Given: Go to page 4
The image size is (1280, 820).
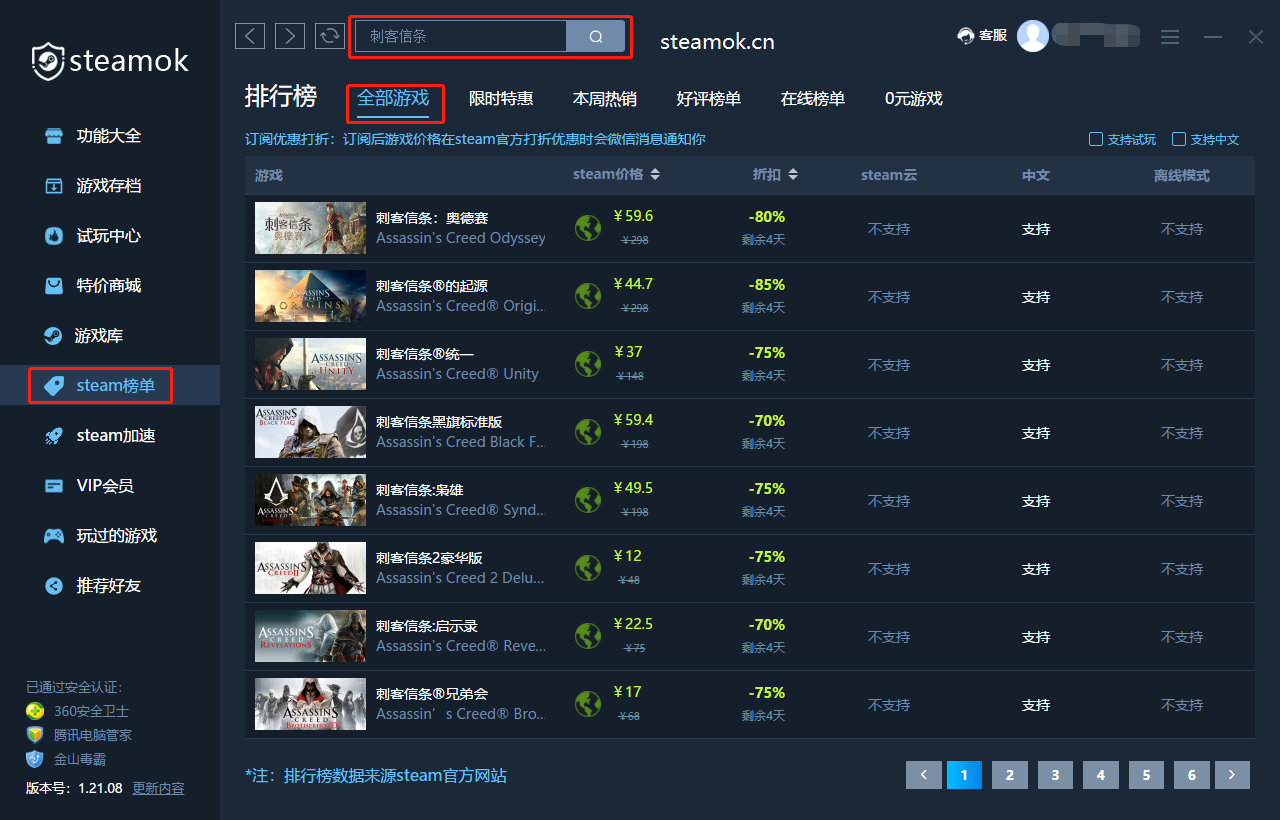Looking at the screenshot, I should (x=1101, y=775).
